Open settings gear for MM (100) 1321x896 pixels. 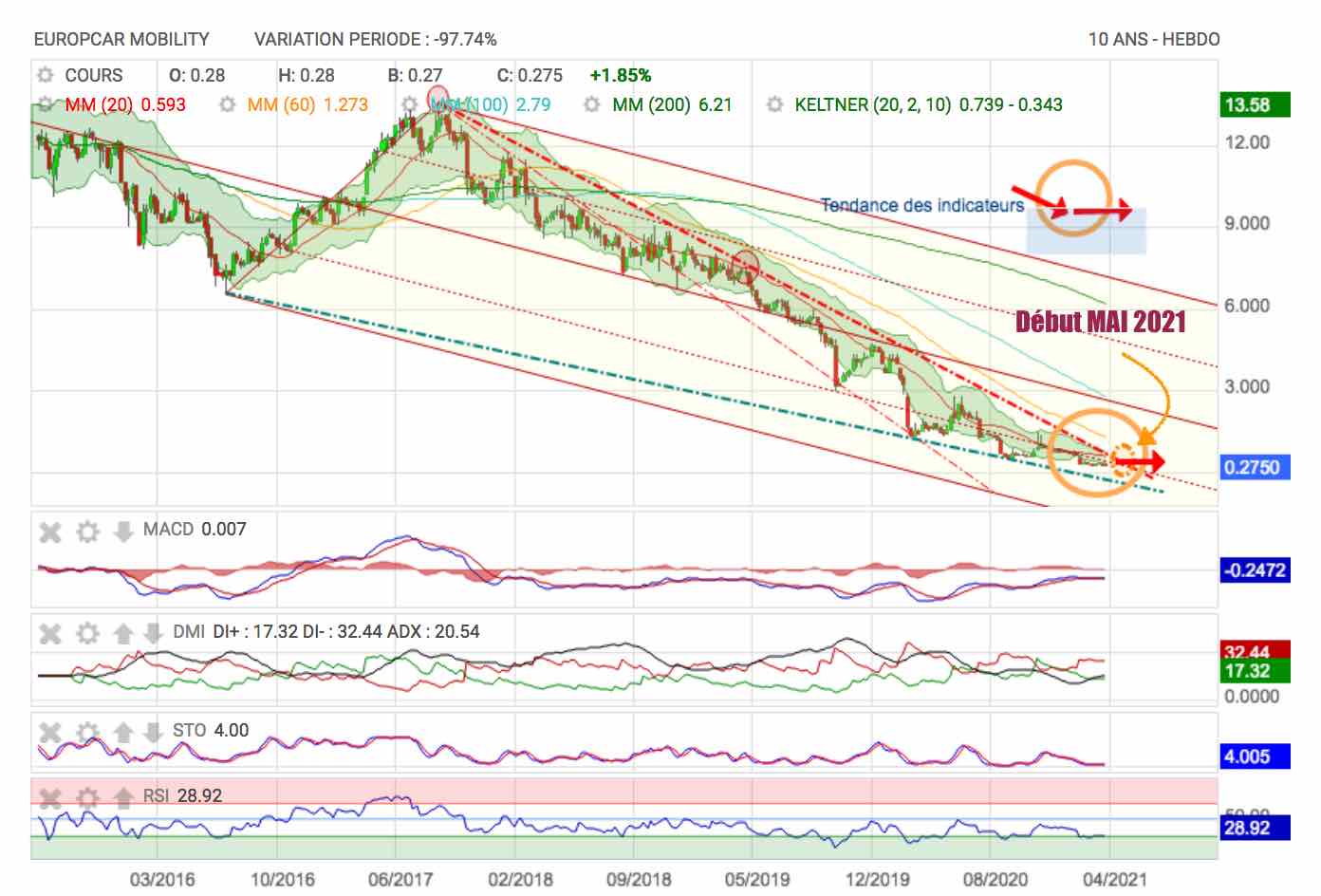click(410, 104)
